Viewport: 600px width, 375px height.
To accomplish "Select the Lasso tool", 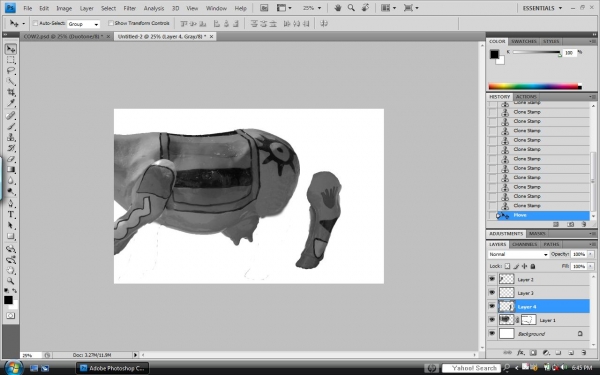I will [11, 70].
